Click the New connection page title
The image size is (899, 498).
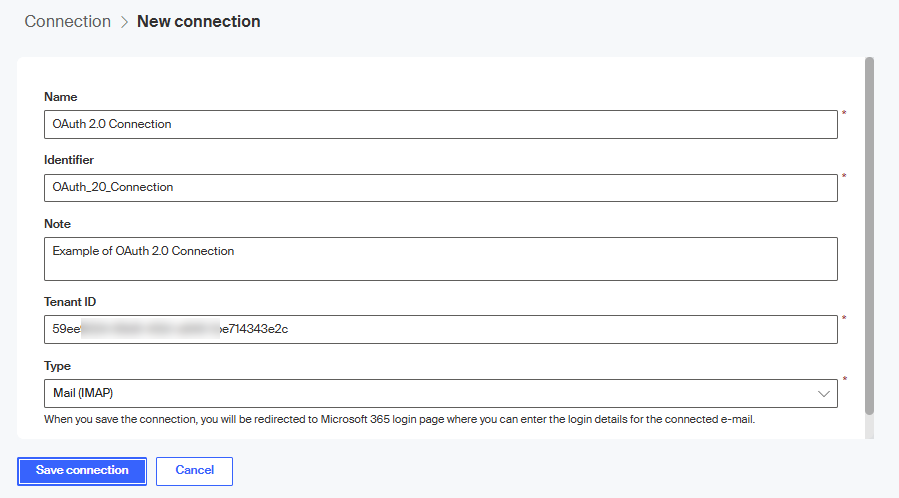pyautogui.click(x=198, y=22)
